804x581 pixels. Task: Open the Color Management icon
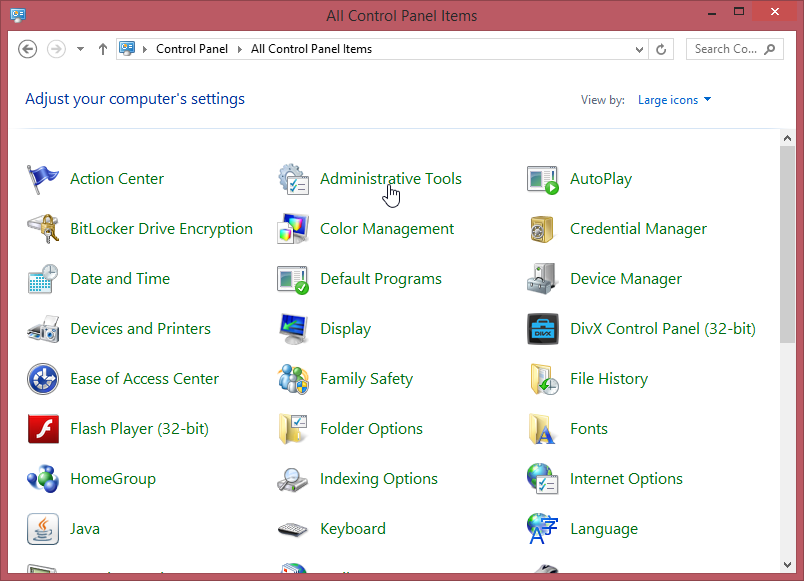(293, 229)
